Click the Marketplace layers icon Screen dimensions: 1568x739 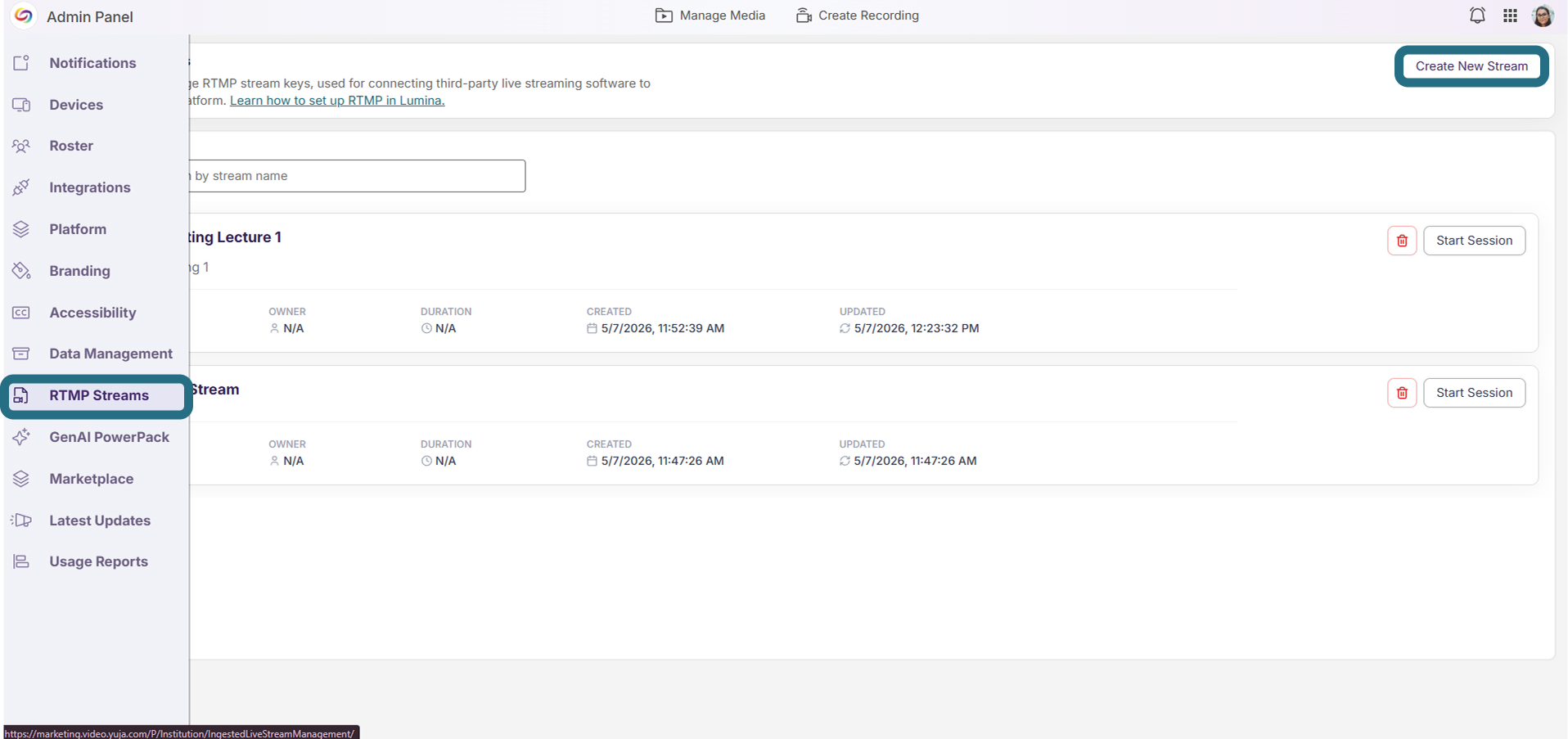click(21, 479)
